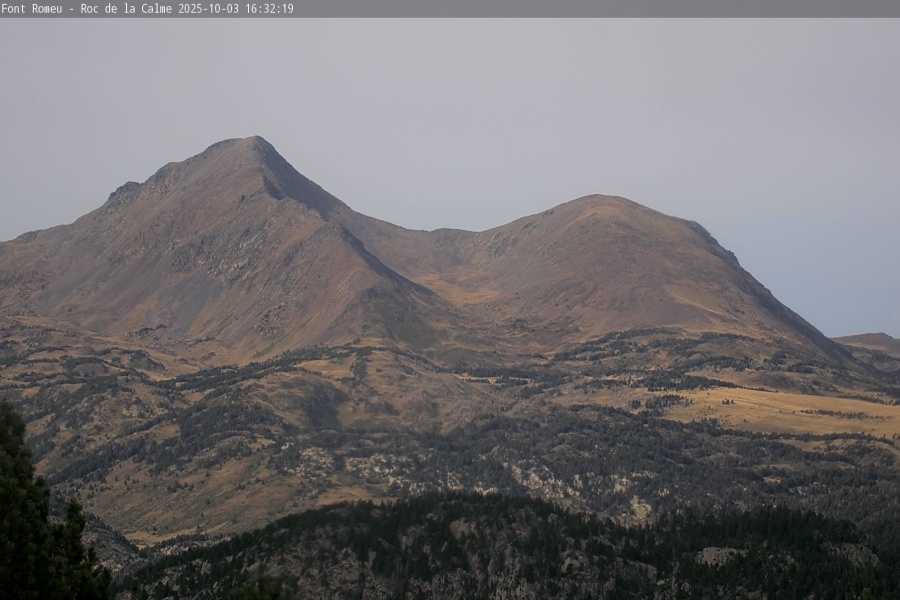Click the date 2025-10-03 in the overlay

209,8
